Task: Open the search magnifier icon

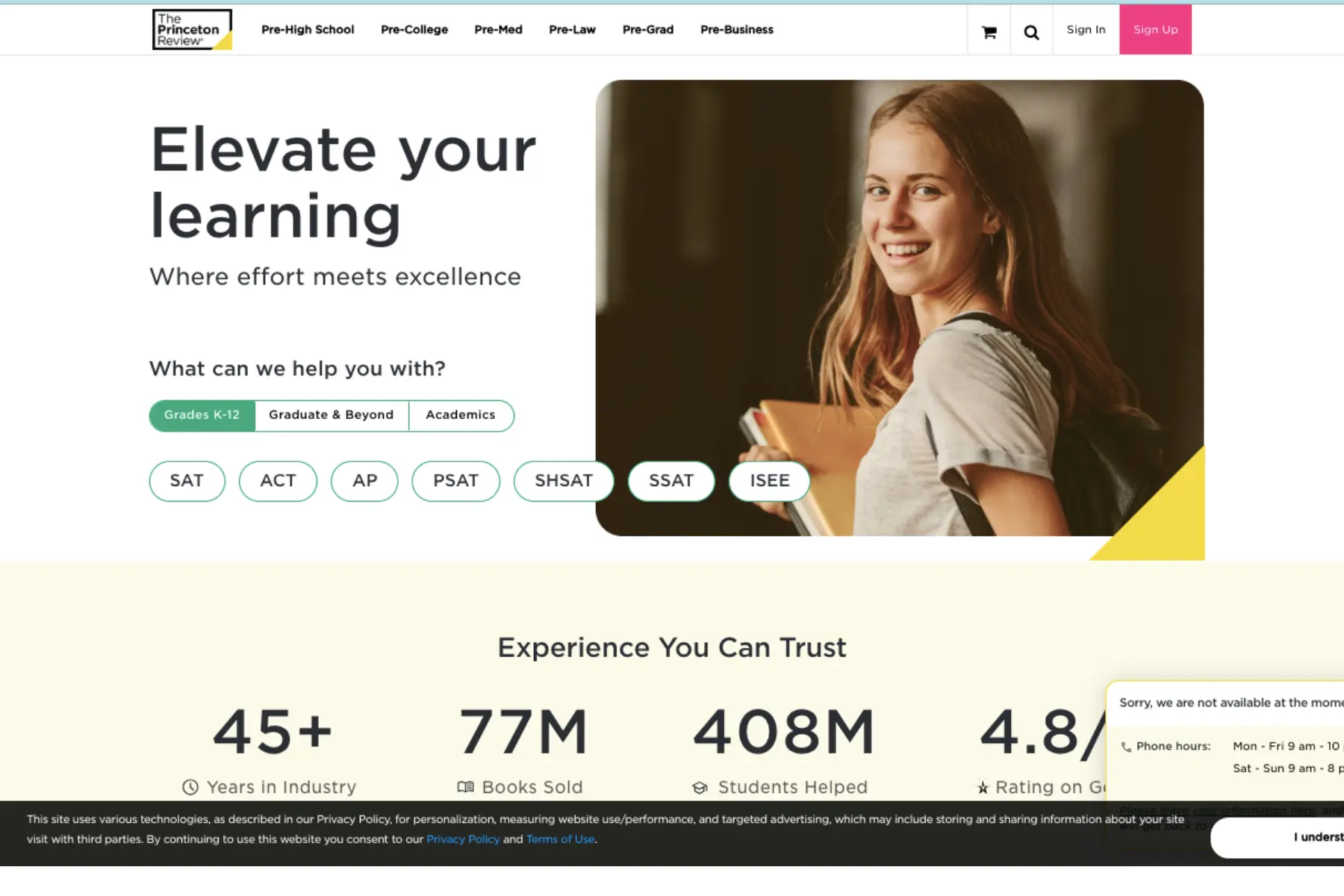Action: 1031,31
